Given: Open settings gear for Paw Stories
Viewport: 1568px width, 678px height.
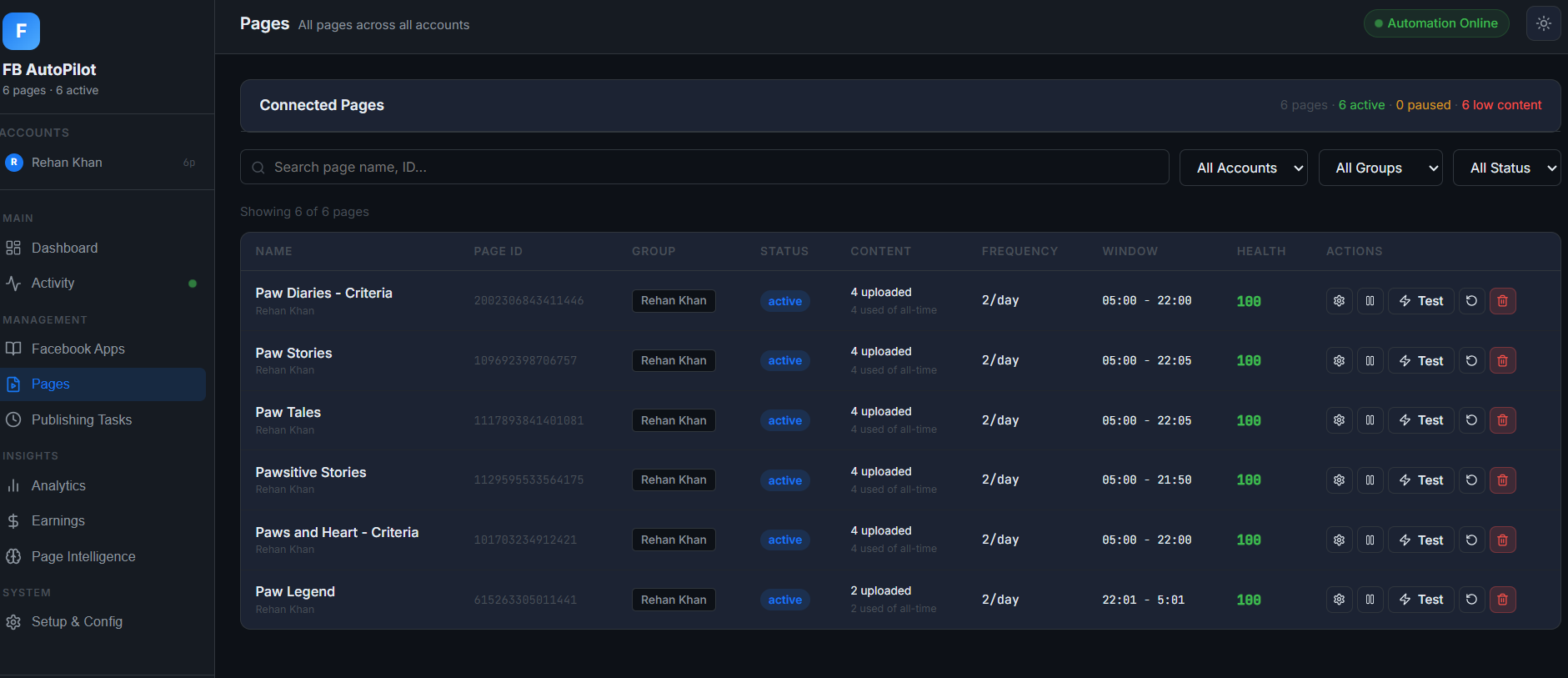Looking at the screenshot, I should 1339,360.
